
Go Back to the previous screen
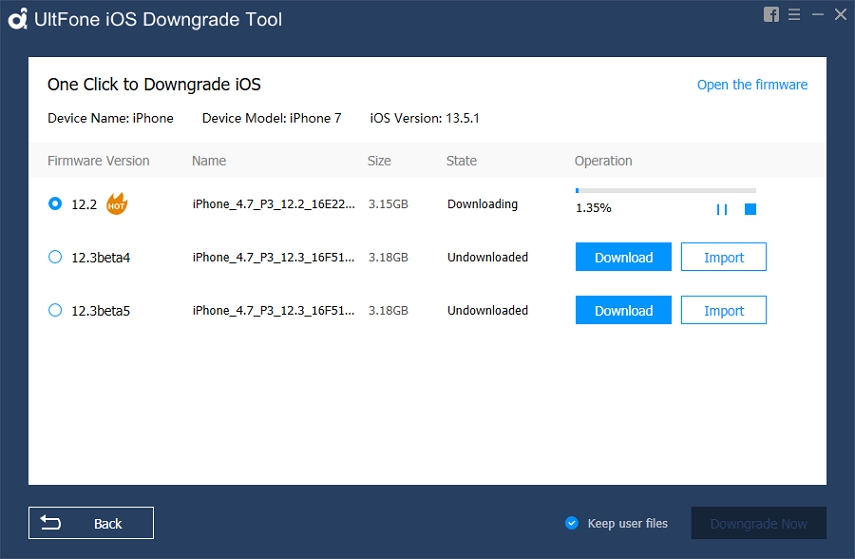(91, 523)
